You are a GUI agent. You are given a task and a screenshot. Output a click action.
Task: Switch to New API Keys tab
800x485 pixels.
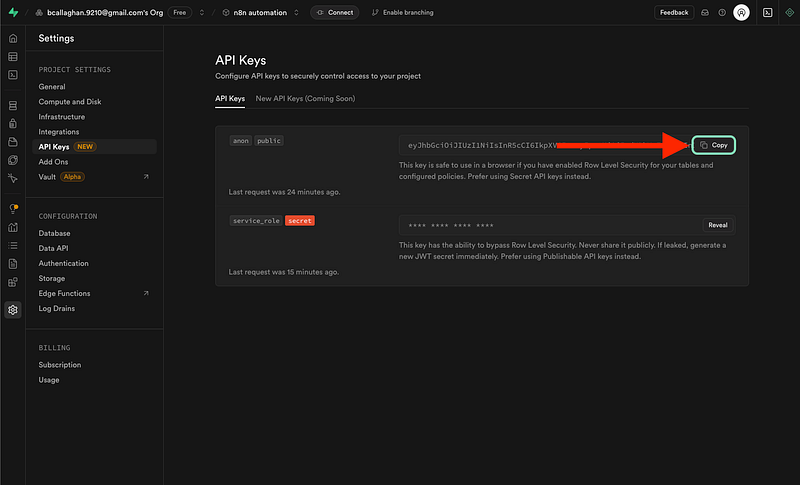point(305,98)
